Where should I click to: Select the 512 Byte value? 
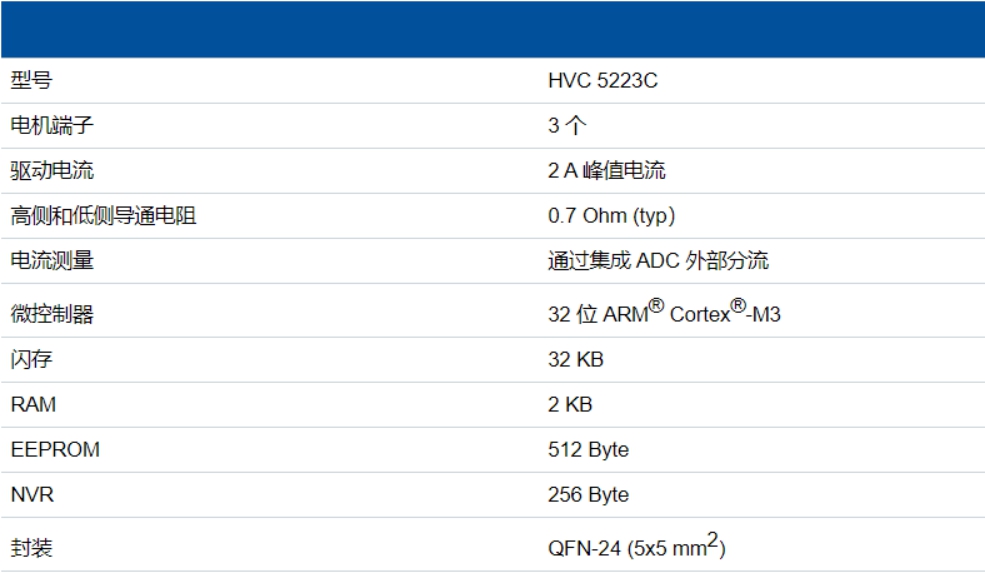(x=588, y=450)
